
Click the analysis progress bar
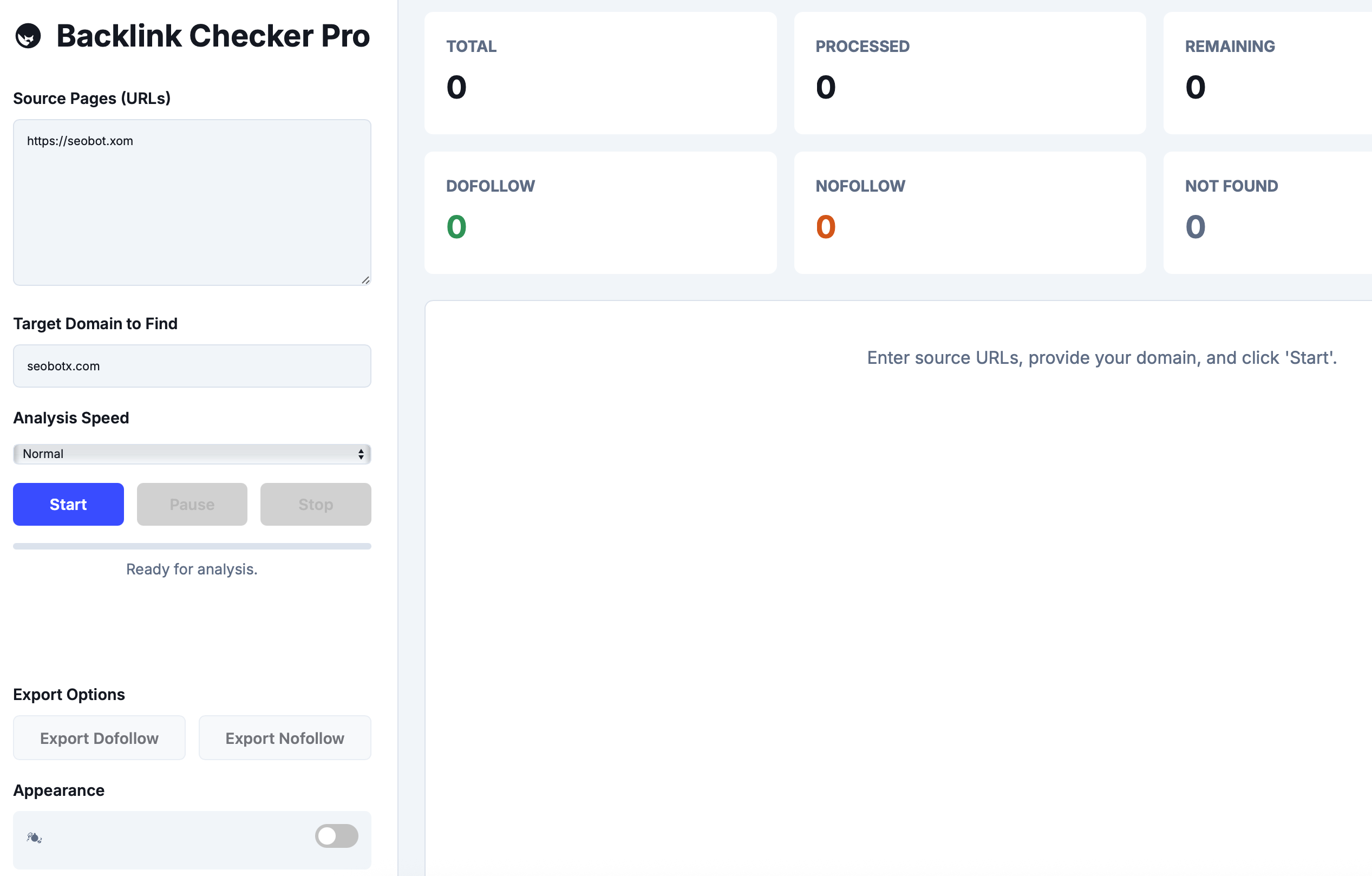[192, 546]
